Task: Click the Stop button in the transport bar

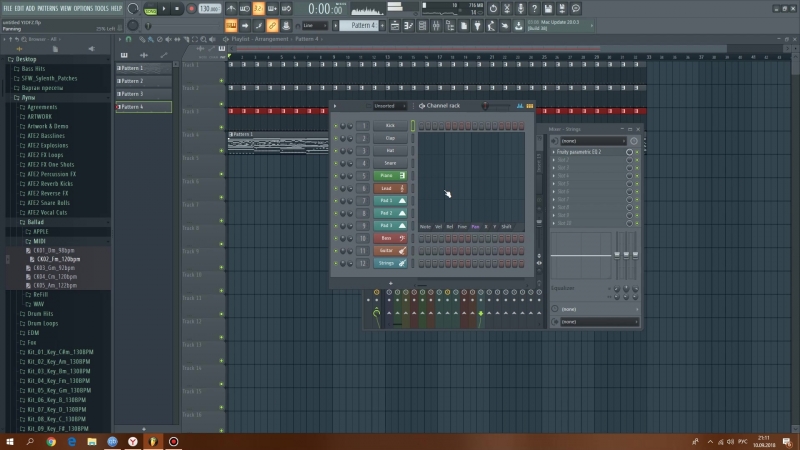Action: point(177,9)
